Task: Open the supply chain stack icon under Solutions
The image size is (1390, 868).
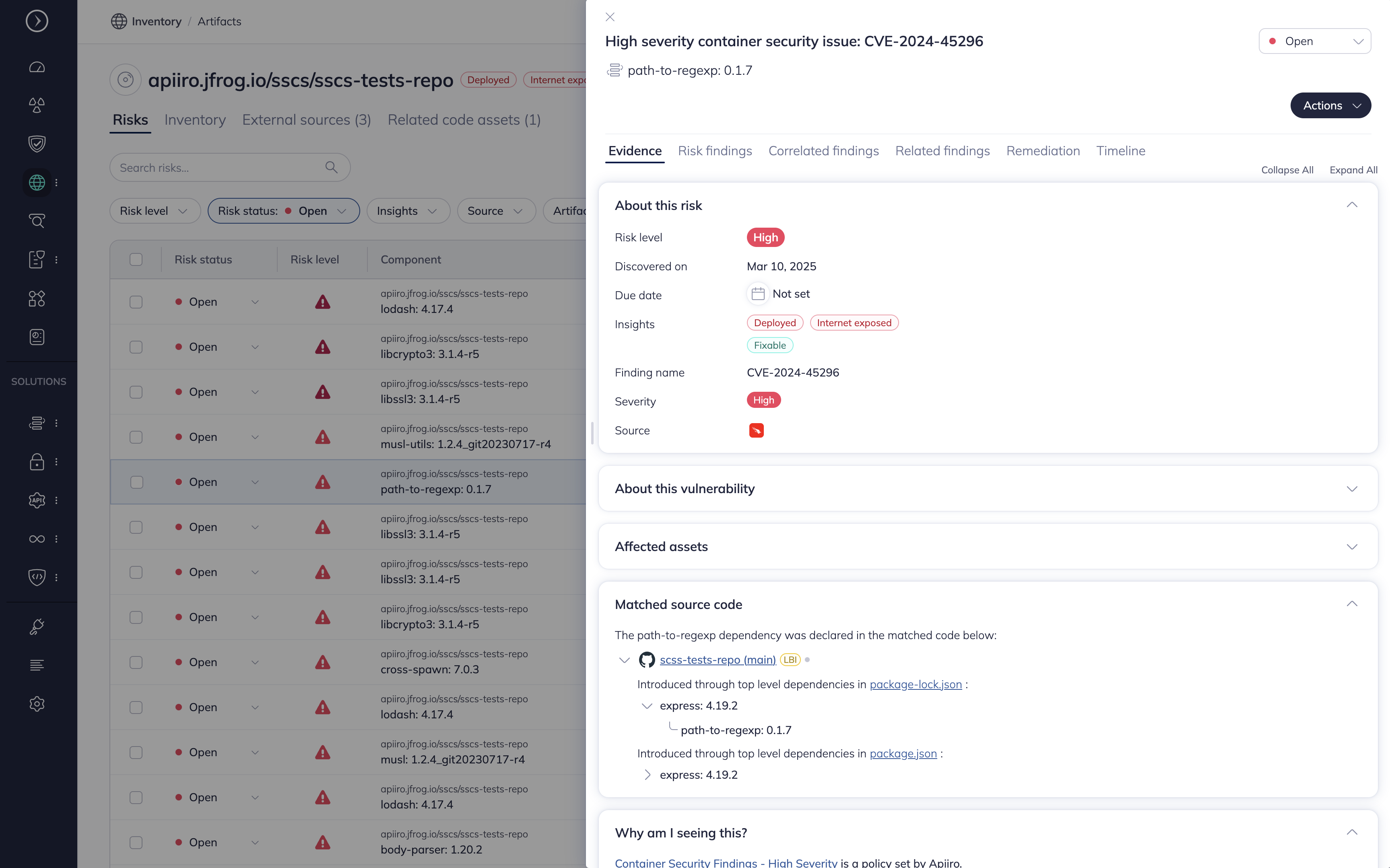Action: [x=37, y=423]
